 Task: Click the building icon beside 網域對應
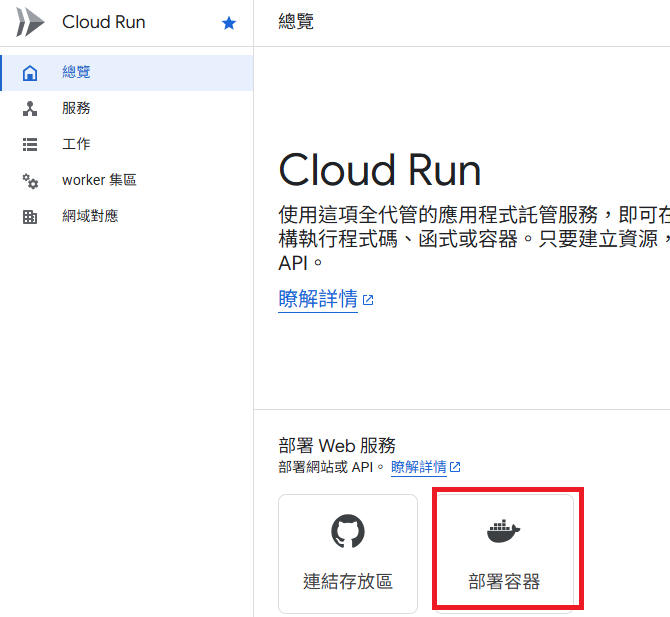tap(30, 217)
